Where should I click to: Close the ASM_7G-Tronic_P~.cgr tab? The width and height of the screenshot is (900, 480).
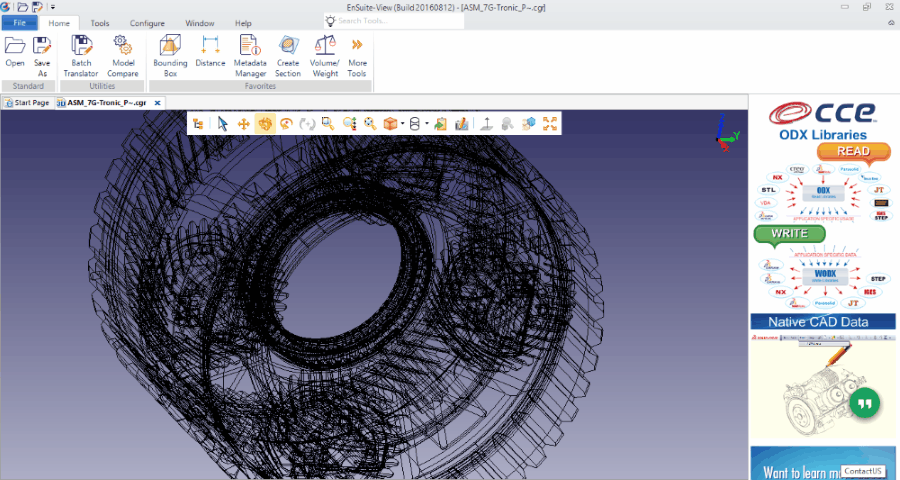[157, 103]
